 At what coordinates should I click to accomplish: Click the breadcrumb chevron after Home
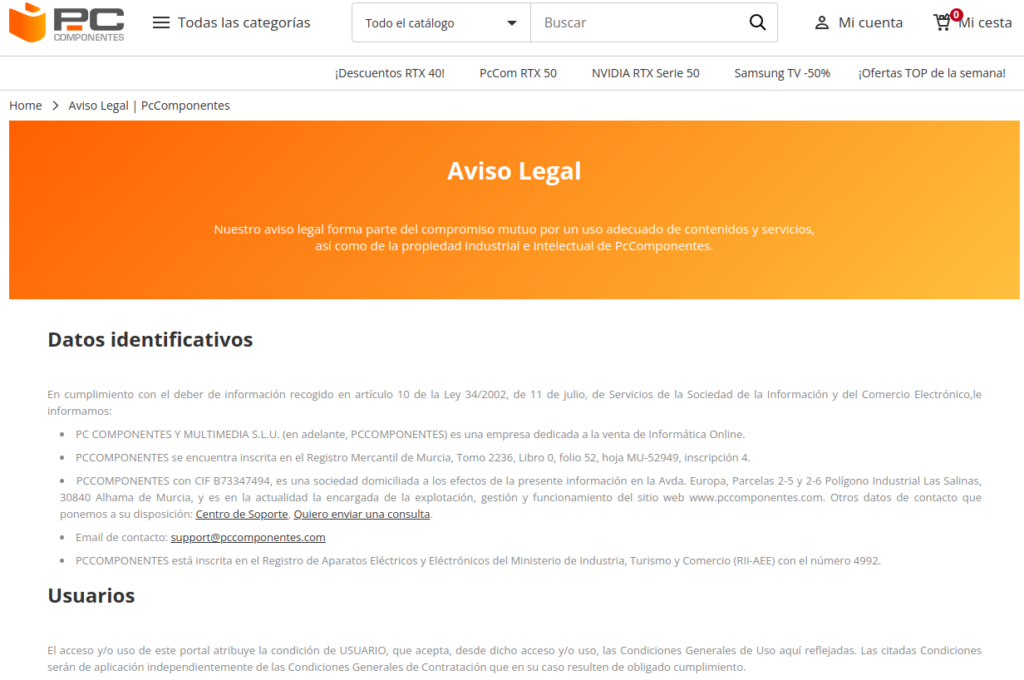click(x=56, y=106)
